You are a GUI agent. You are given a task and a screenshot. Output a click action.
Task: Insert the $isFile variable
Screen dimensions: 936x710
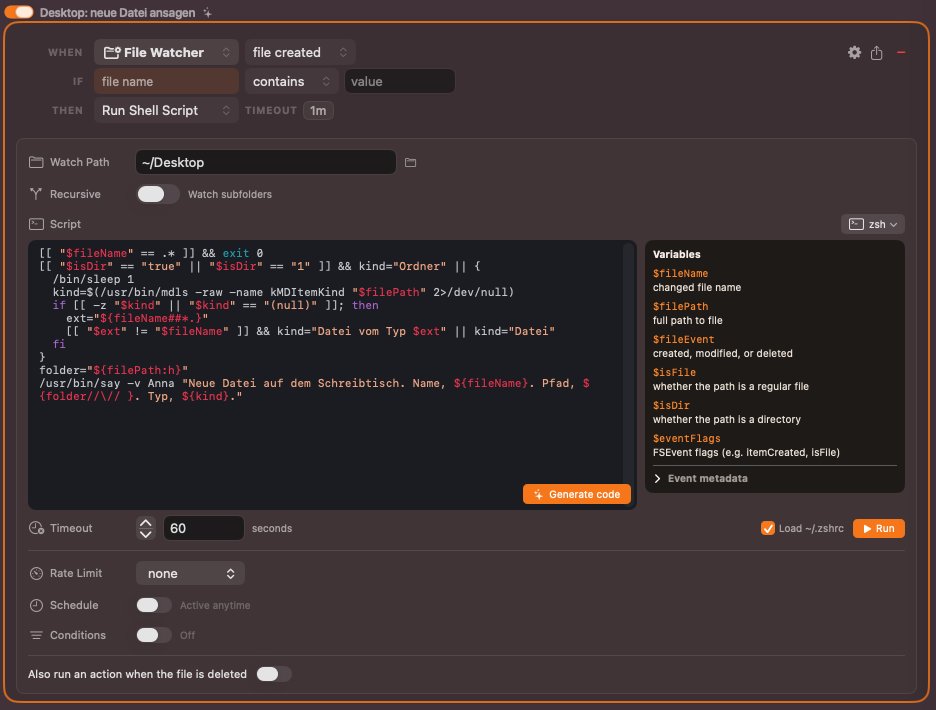pos(674,372)
